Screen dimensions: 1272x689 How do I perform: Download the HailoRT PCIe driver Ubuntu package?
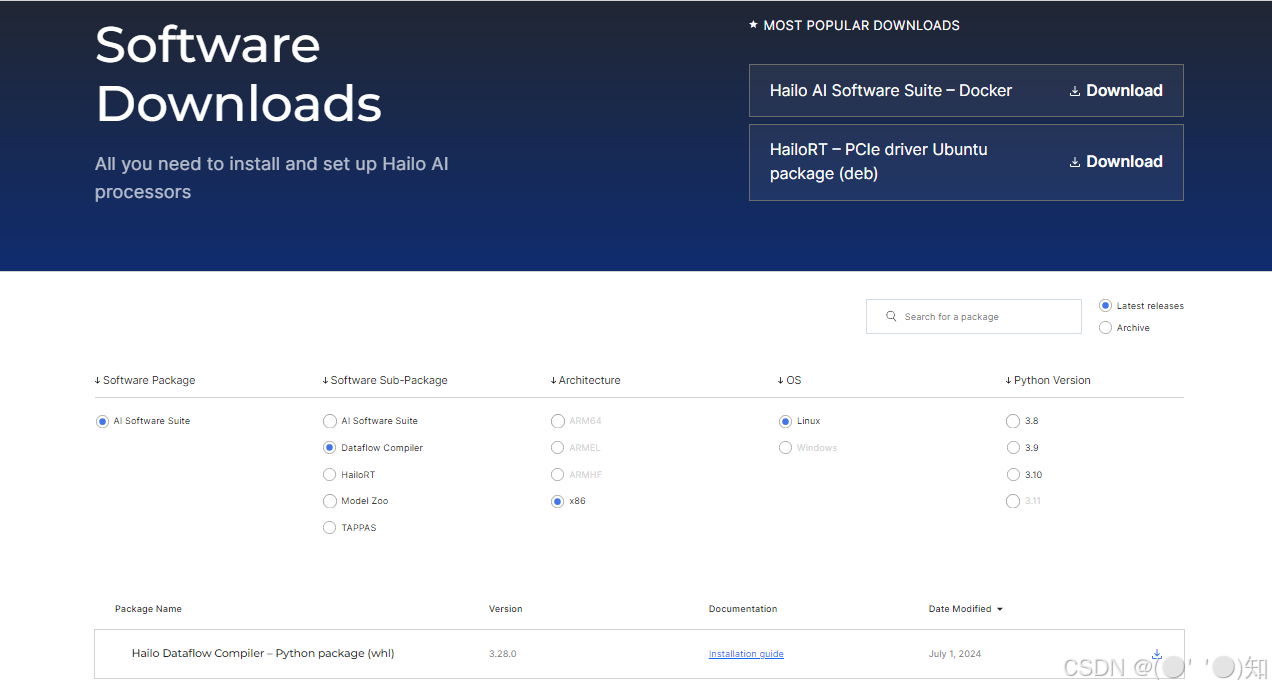(1115, 162)
